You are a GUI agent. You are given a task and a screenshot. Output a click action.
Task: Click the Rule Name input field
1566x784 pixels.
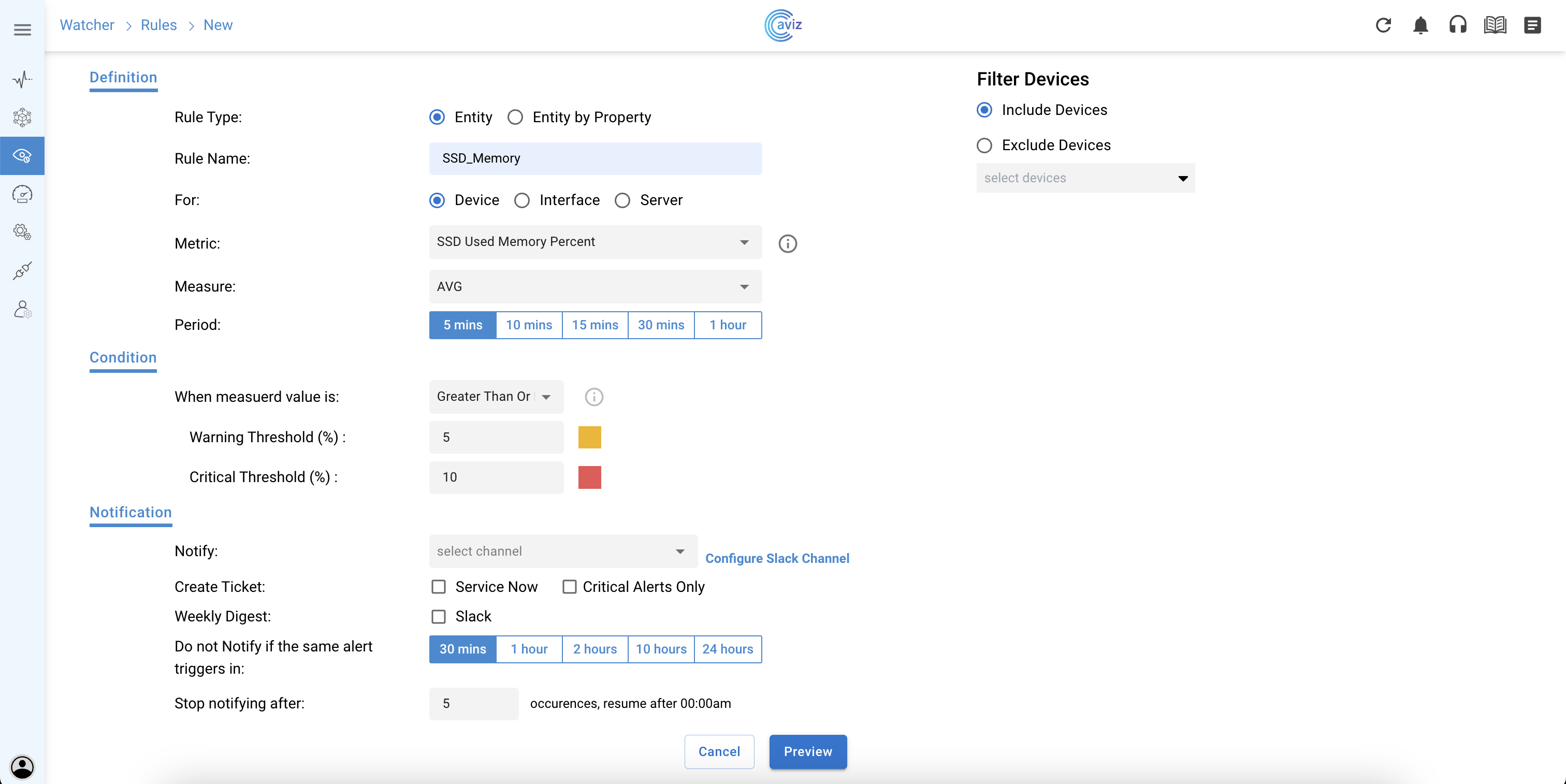594,158
